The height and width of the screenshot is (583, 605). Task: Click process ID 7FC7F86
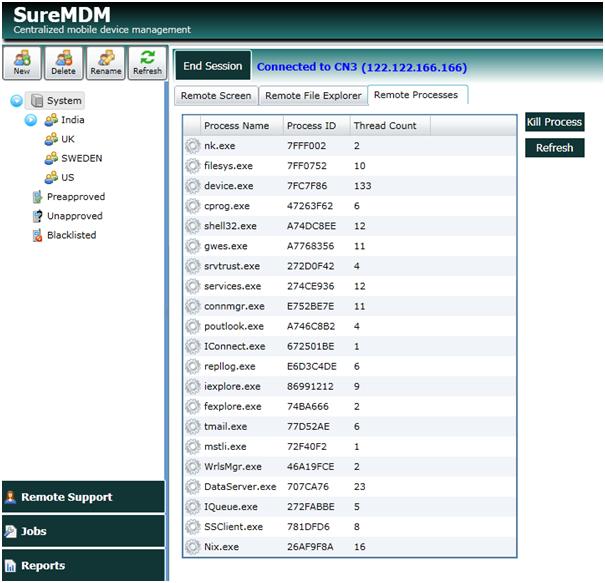(307, 186)
